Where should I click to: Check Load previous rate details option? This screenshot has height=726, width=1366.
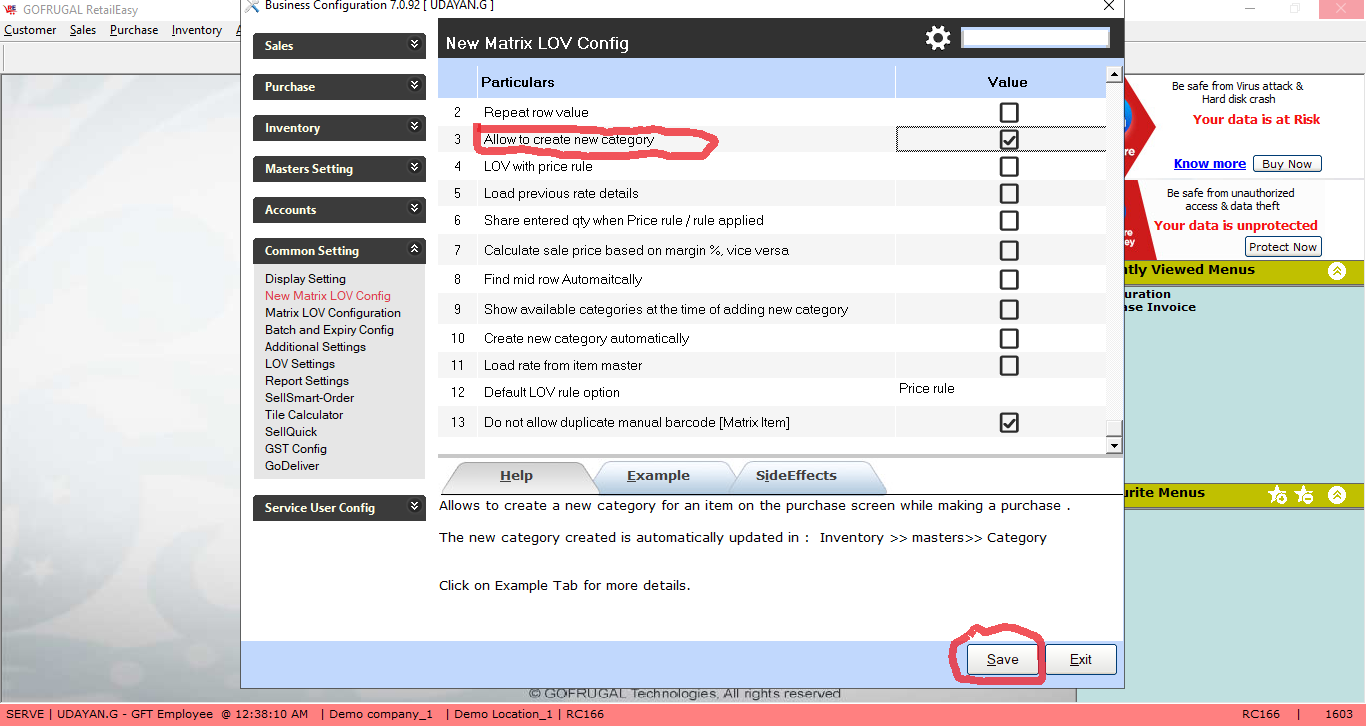pyautogui.click(x=1009, y=193)
